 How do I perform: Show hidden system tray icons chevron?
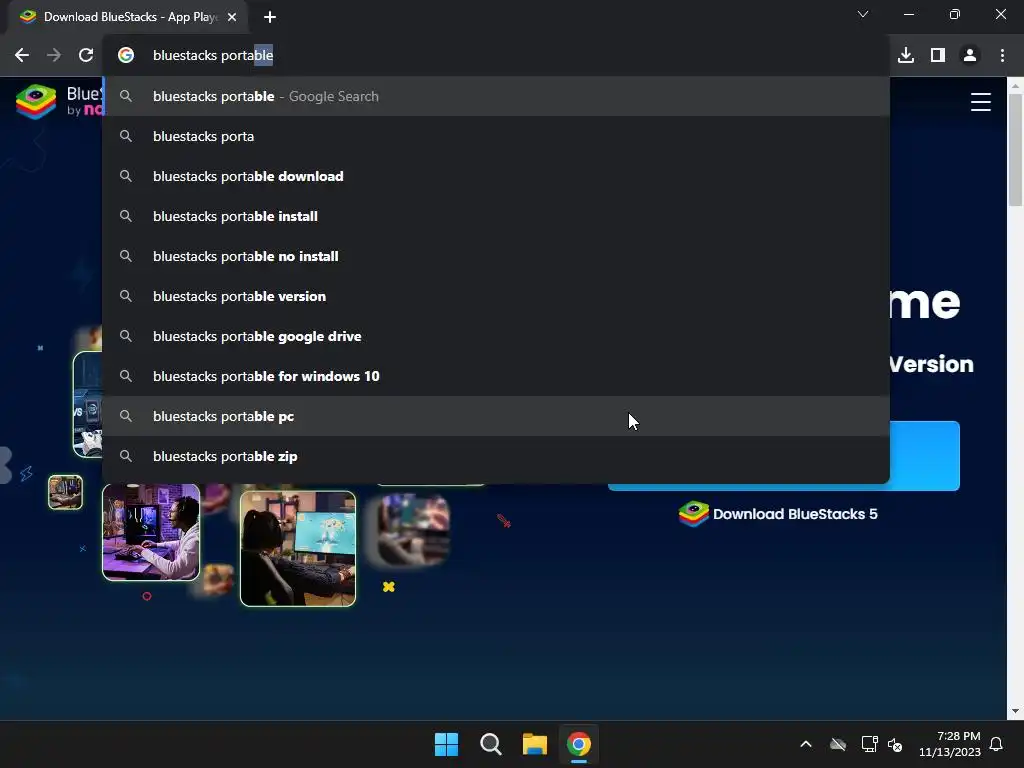pos(806,744)
